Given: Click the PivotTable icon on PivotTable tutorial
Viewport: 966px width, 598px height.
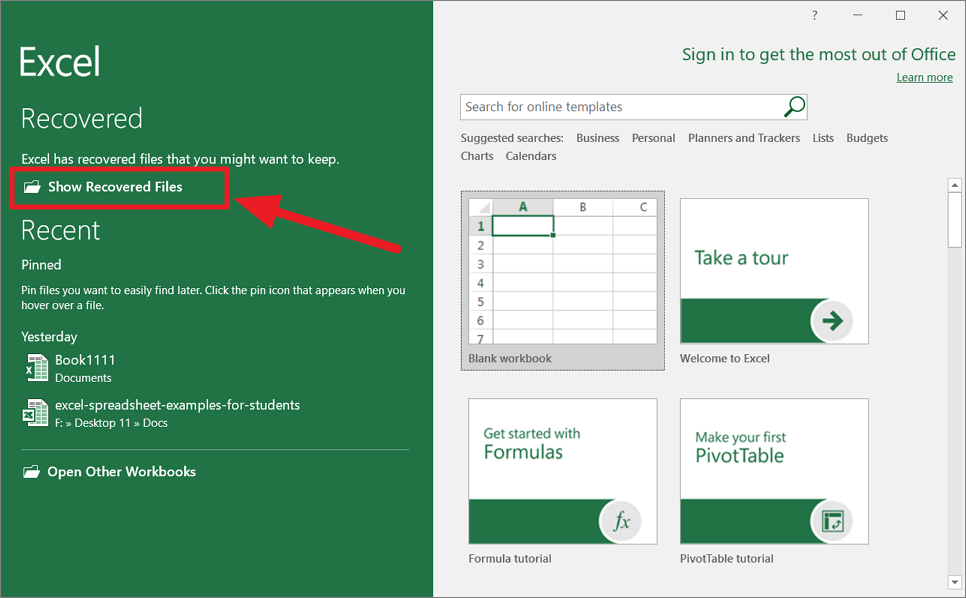Looking at the screenshot, I should (832, 521).
